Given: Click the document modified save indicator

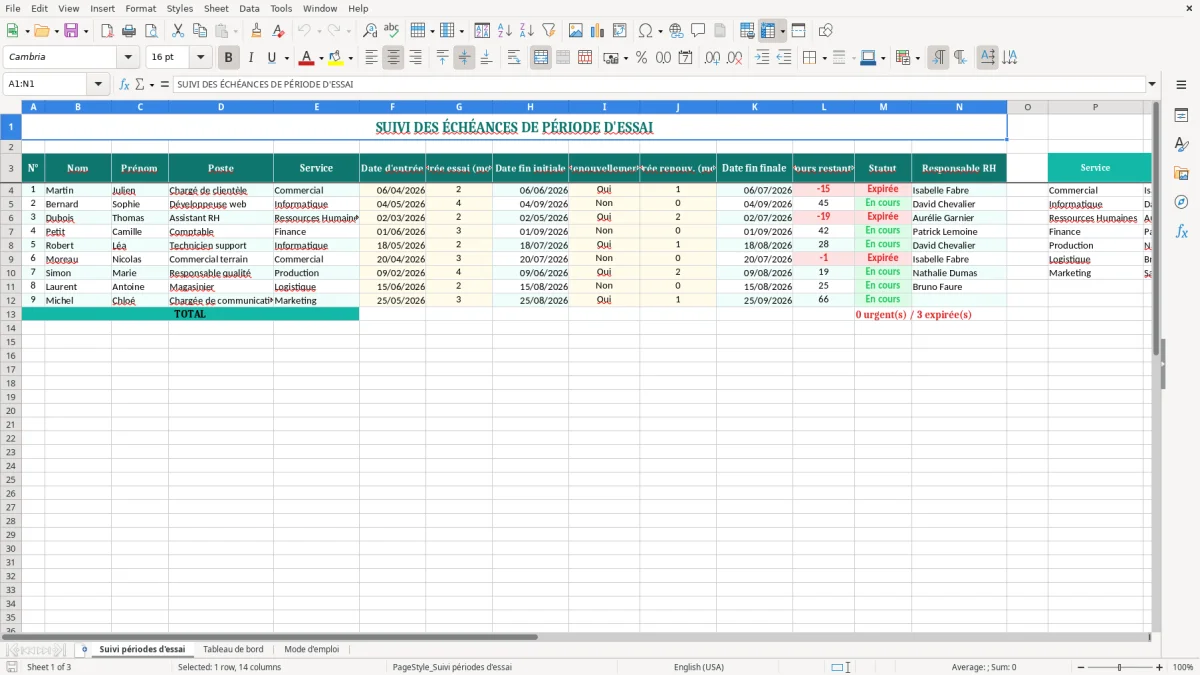Looking at the screenshot, I should point(12,667).
